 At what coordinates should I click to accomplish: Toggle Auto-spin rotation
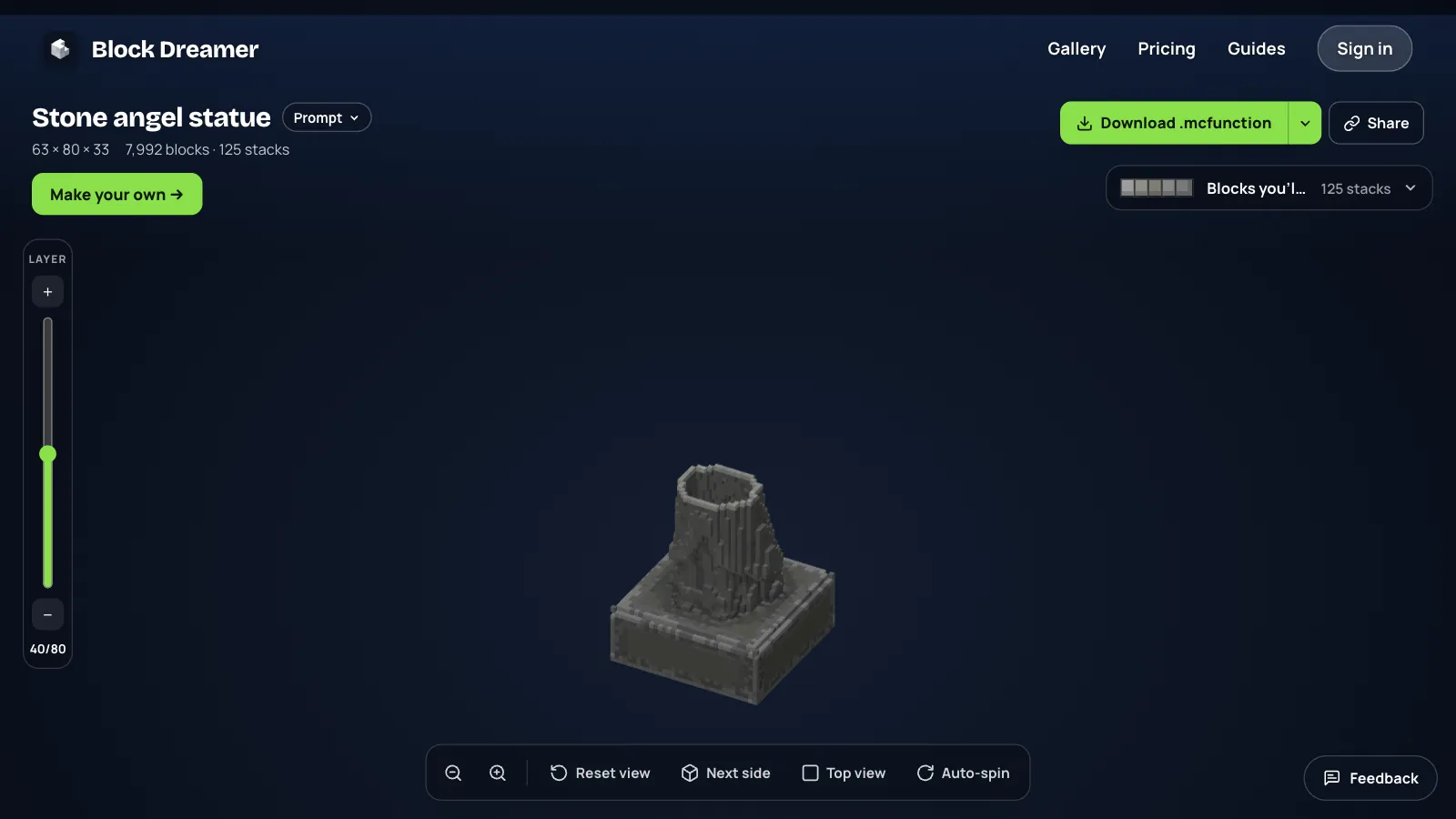click(x=963, y=773)
